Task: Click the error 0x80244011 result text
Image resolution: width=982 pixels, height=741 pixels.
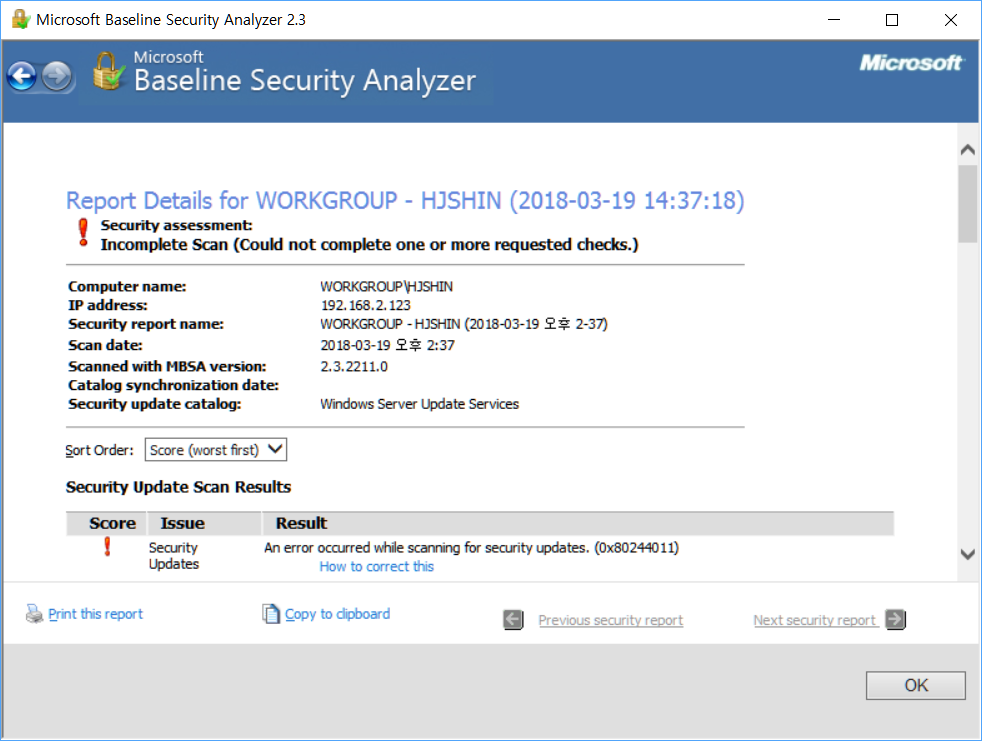Action: tap(471, 547)
